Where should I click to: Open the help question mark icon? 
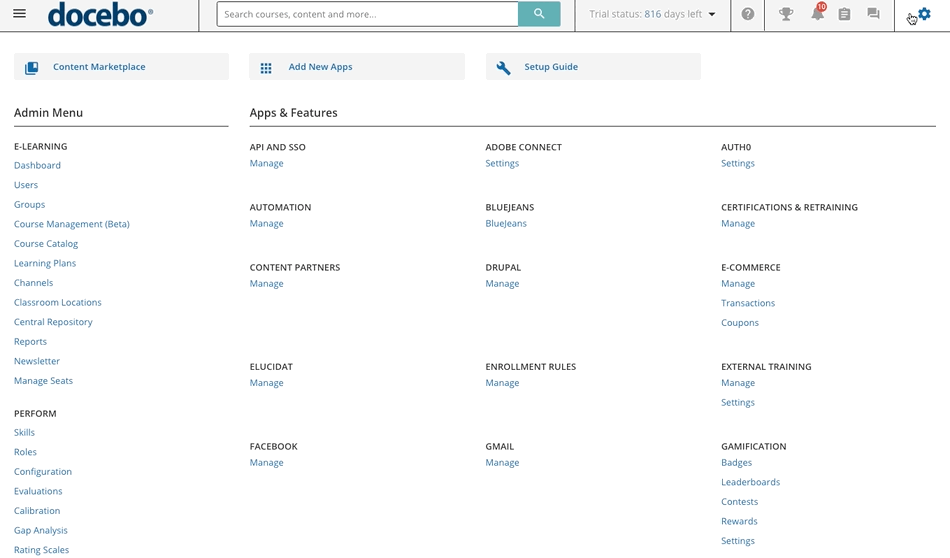[x=748, y=15]
